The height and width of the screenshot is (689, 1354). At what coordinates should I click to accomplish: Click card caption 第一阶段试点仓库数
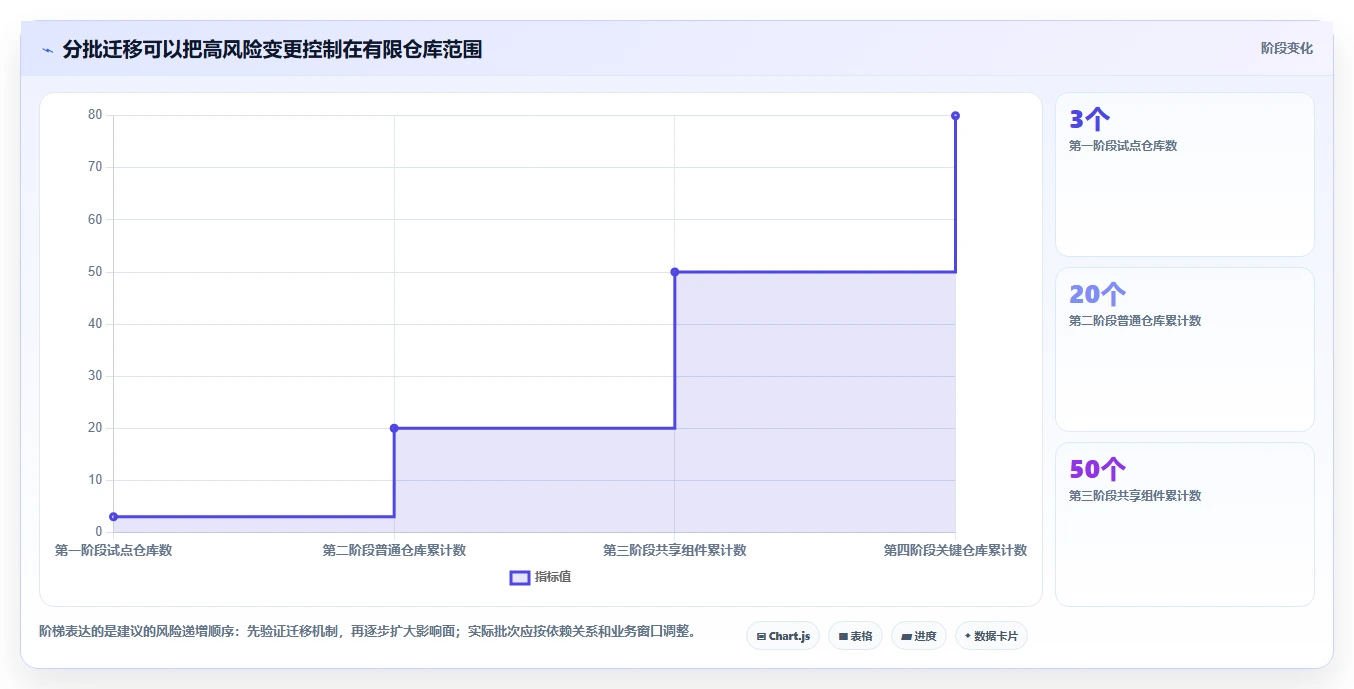(x=1123, y=146)
